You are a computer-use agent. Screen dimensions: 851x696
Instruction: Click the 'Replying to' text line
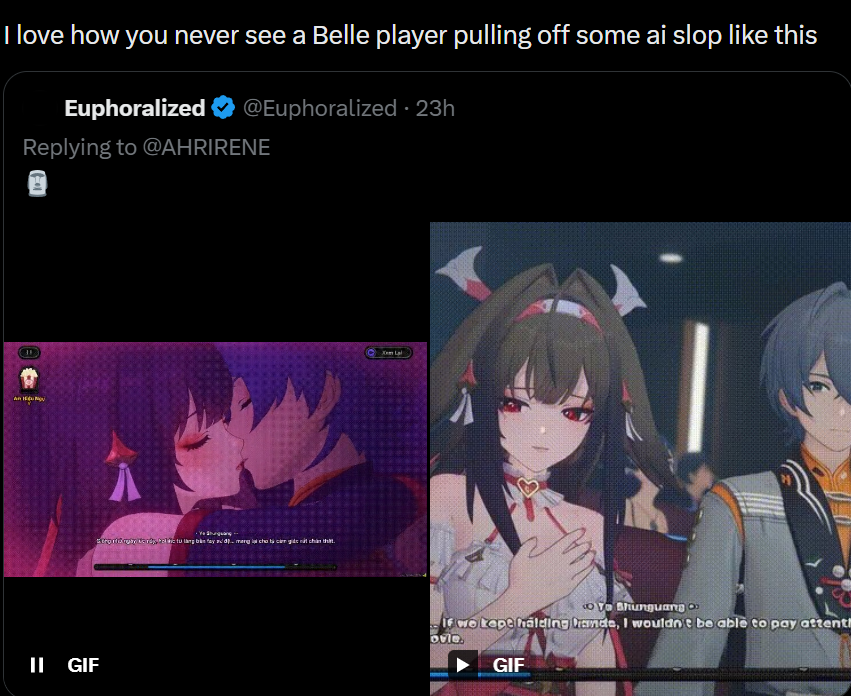point(147,148)
